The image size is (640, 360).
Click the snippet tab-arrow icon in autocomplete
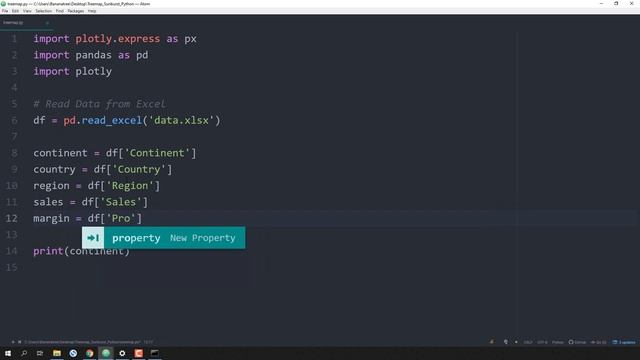(x=93, y=238)
